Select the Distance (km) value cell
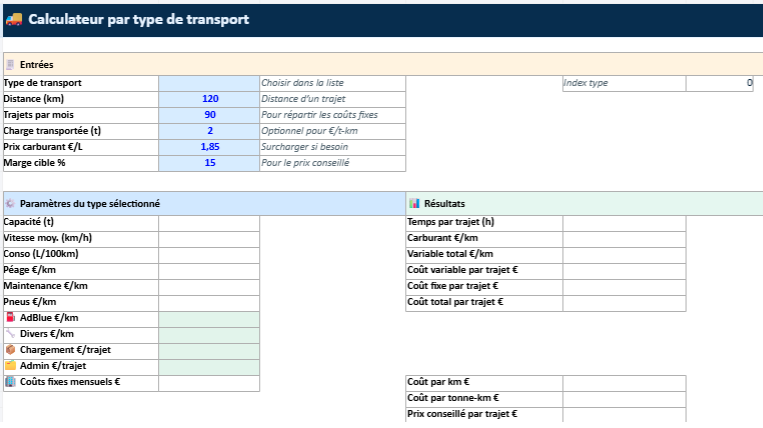 (x=208, y=99)
